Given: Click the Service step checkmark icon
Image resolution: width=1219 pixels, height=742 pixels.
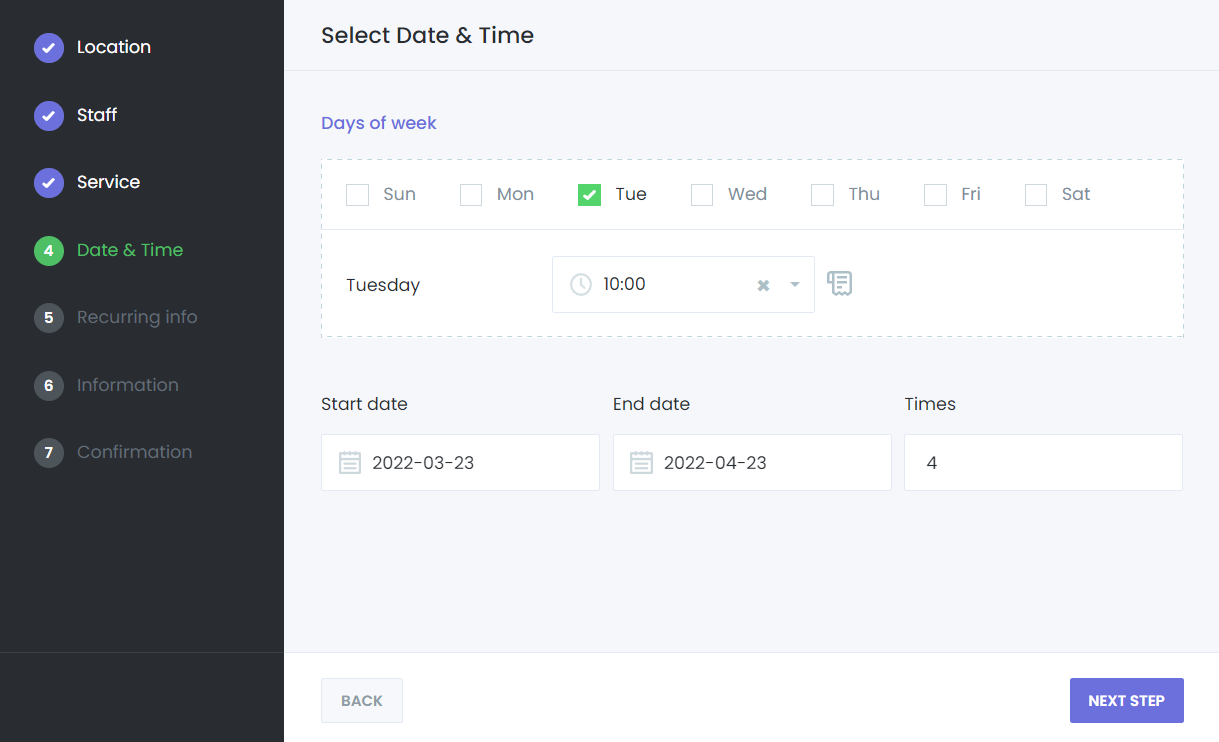Looking at the screenshot, I should (x=49, y=183).
